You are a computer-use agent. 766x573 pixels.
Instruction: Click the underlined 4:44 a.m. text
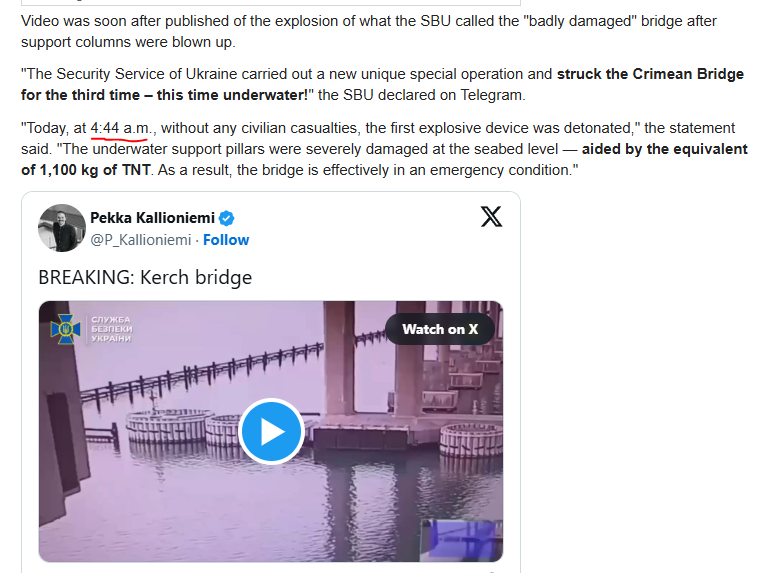click(121, 128)
